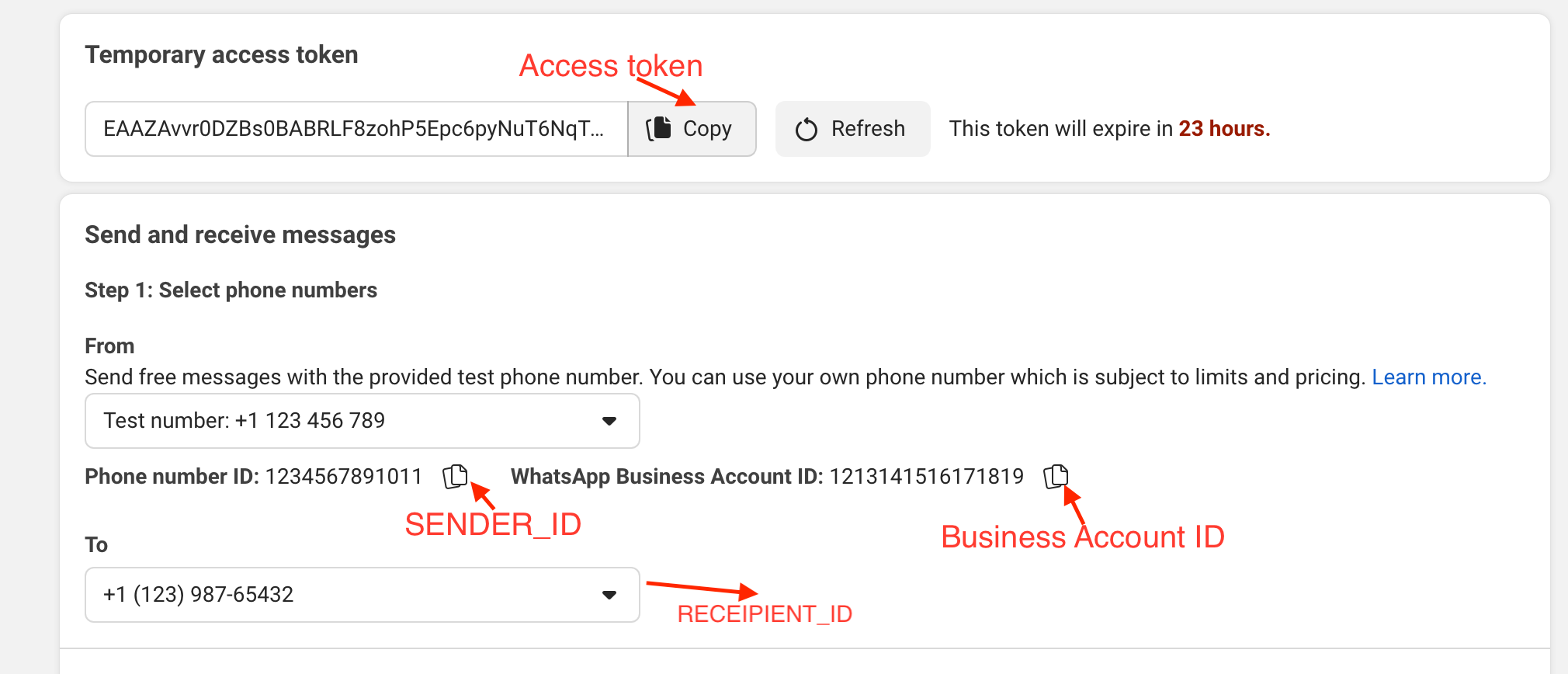Image resolution: width=1568 pixels, height=674 pixels.
Task: Copy the Phone number ID via its icon
Action: 455,476
